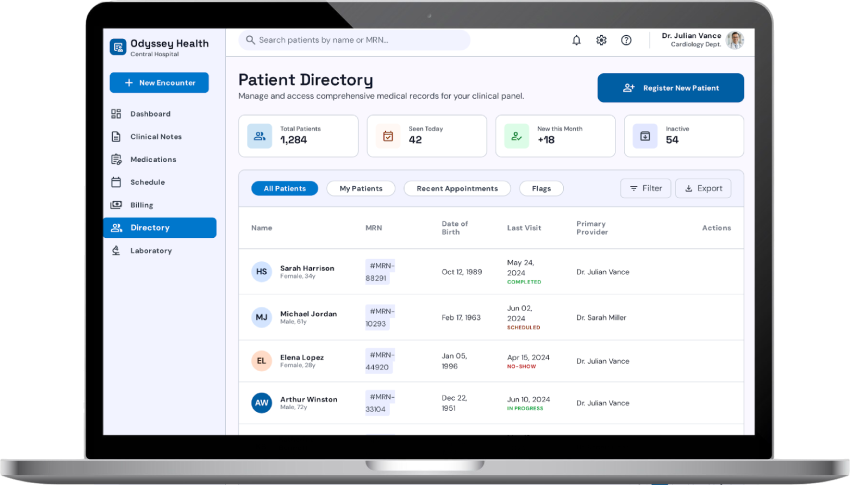Focus the patient search field

[355, 40]
